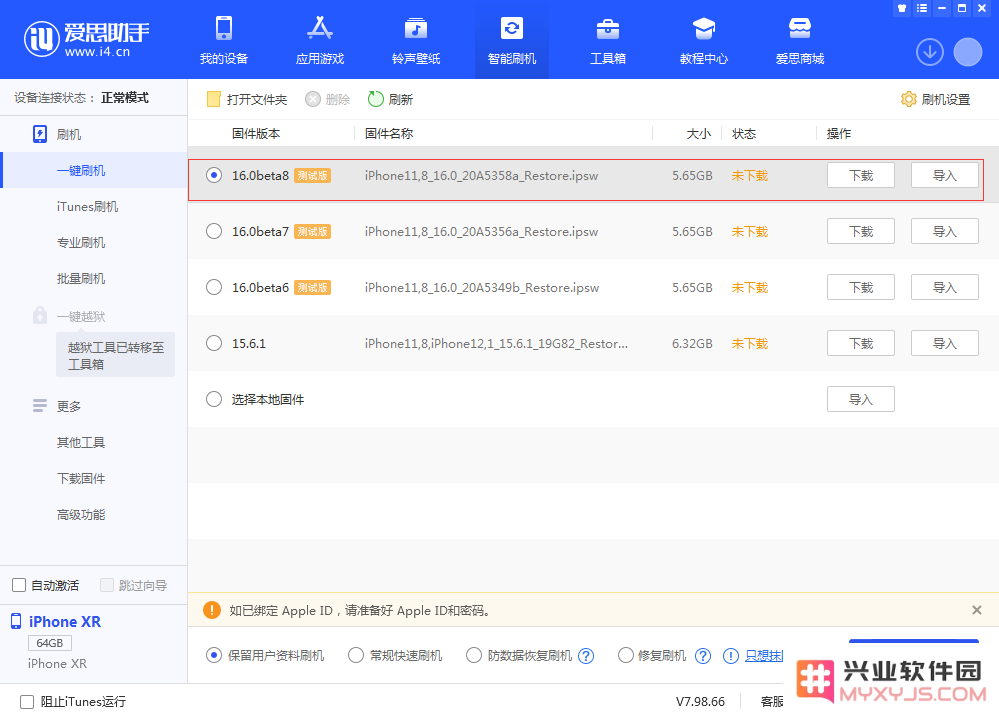Open 打开文件夹 folder icon
Viewport: 999px width, 718px height.
pyautogui.click(x=213, y=99)
